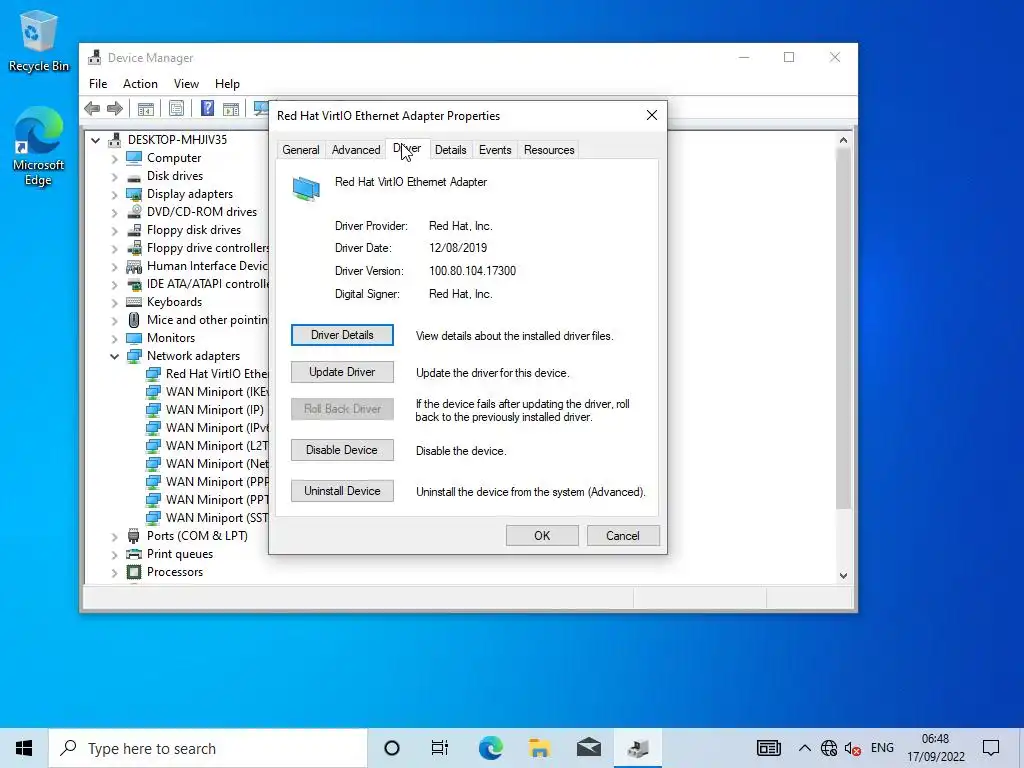The width and height of the screenshot is (1024, 768).
Task: Expand the Monitors category
Action: 114,338
